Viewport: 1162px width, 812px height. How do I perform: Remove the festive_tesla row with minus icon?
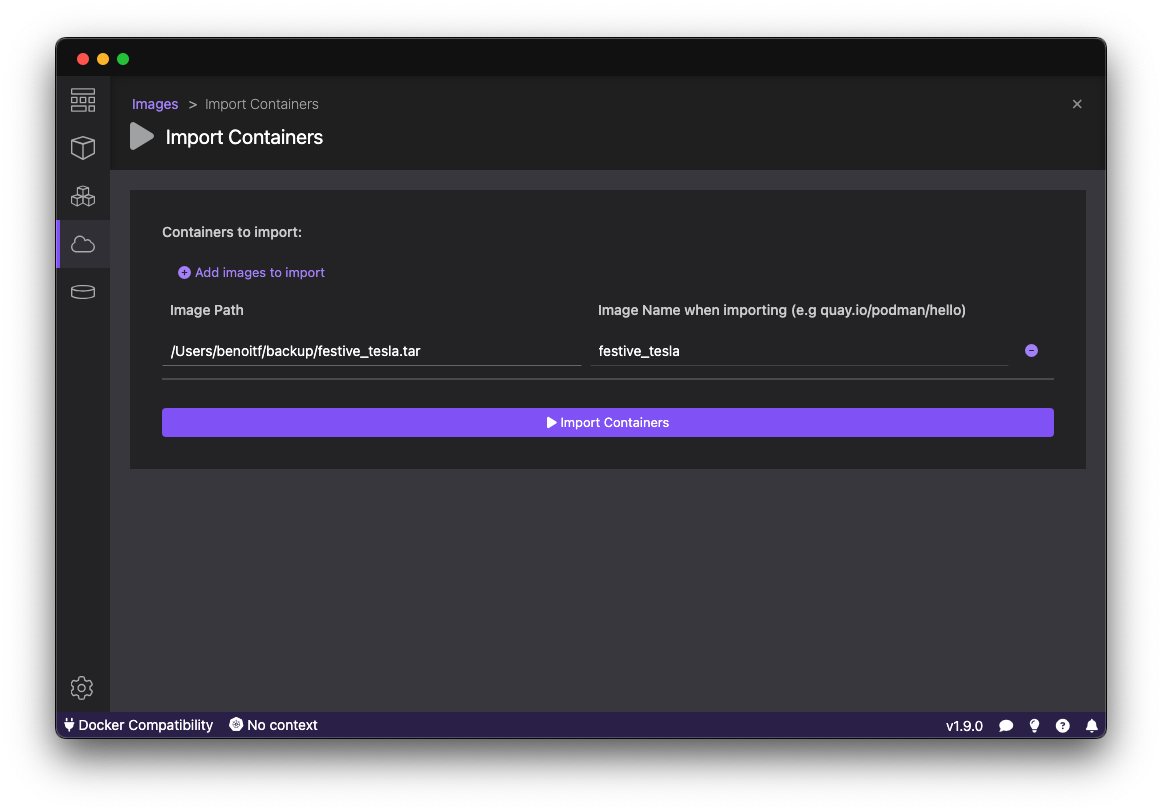1031,351
